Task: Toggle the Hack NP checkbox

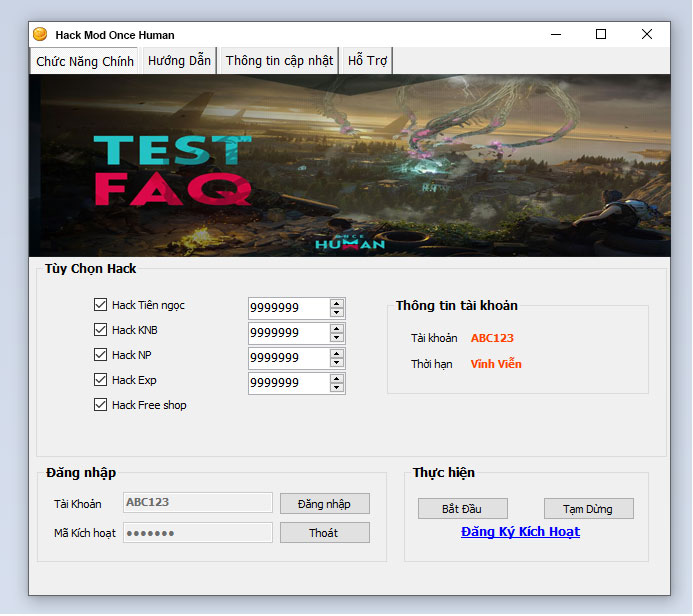Action: (x=100, y=355)
